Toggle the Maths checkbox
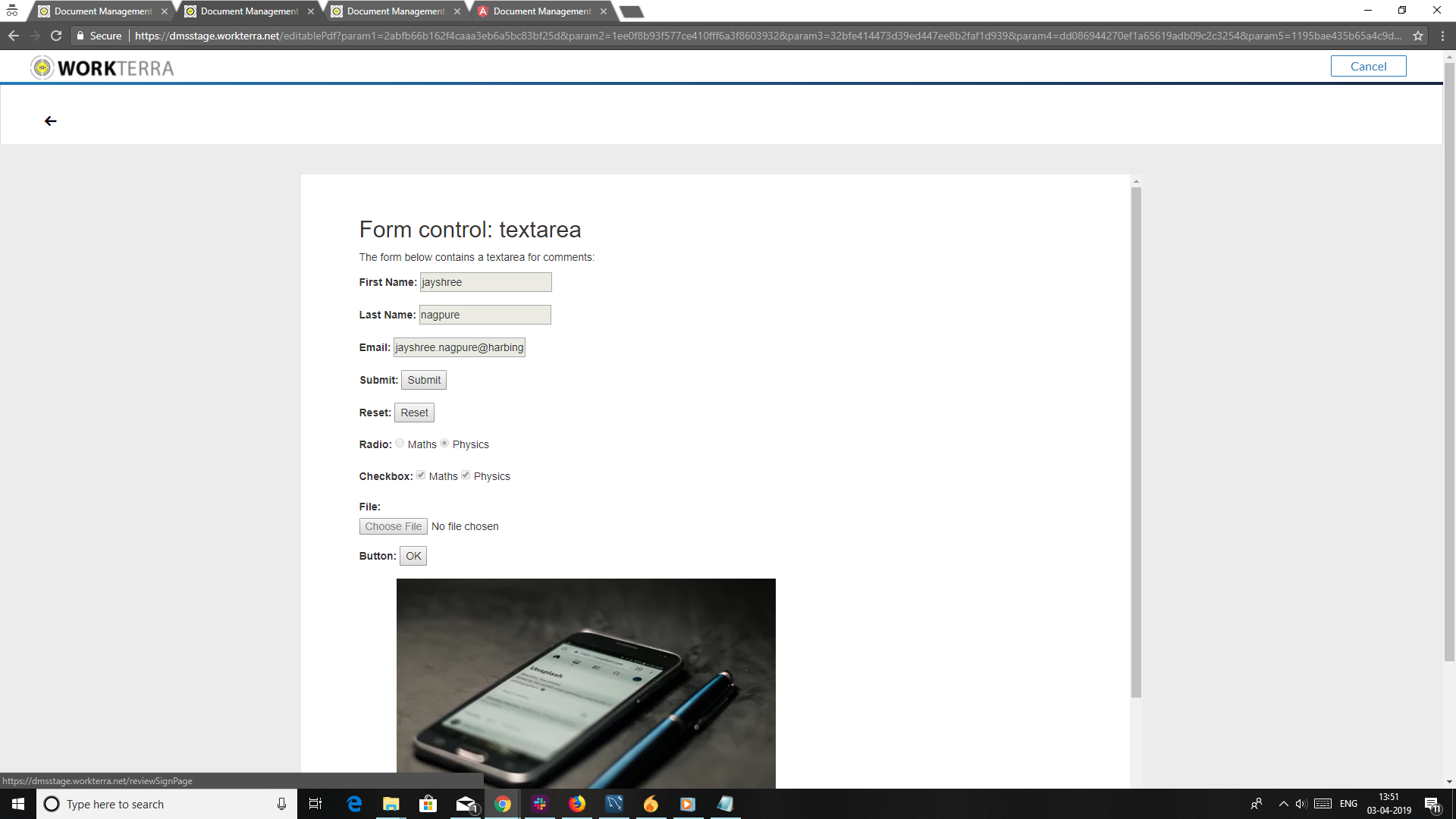 click(x=421, y=475)
